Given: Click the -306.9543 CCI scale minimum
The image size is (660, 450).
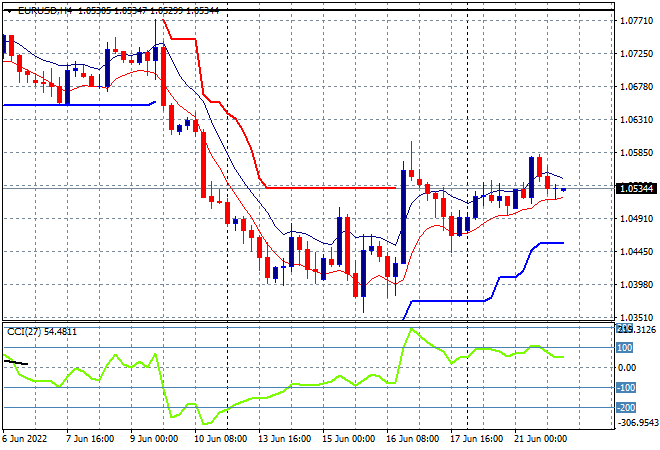Looking at the screenshot, I should (637, 422).
